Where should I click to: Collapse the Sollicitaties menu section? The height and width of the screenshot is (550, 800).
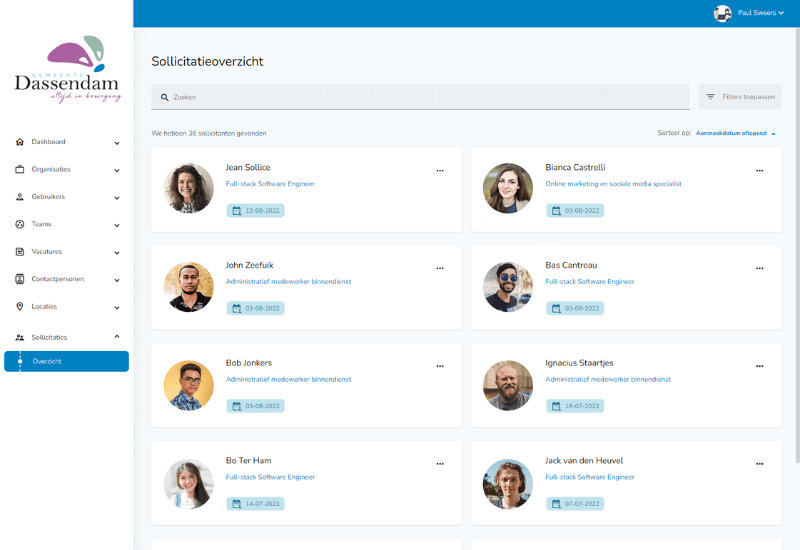point(117,337)
